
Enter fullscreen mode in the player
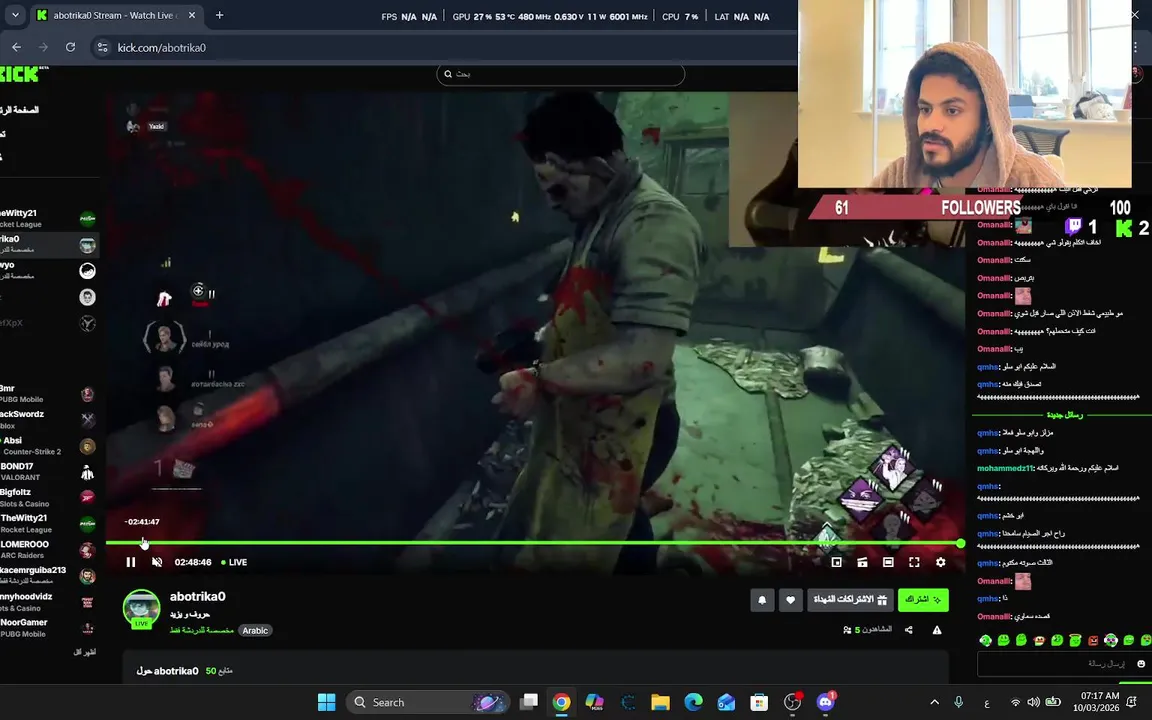(914, 562)
